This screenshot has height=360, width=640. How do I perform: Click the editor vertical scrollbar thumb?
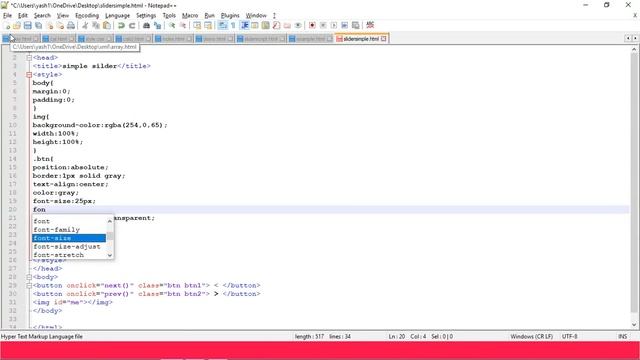[634, 182]
